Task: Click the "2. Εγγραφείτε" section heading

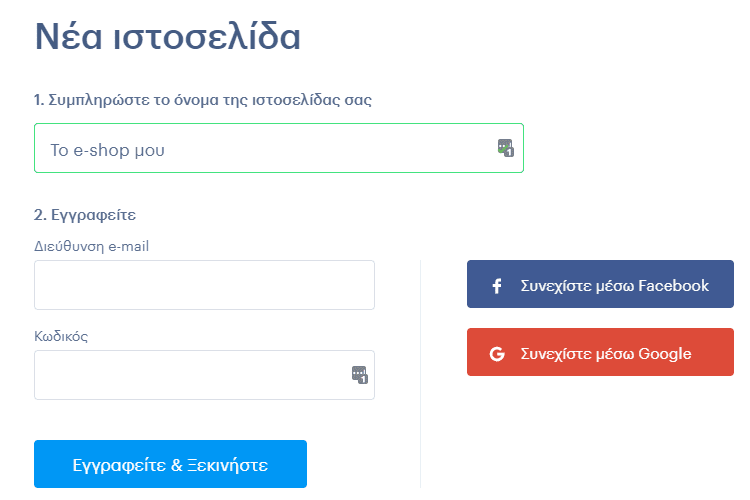Action: click(85, 215)
